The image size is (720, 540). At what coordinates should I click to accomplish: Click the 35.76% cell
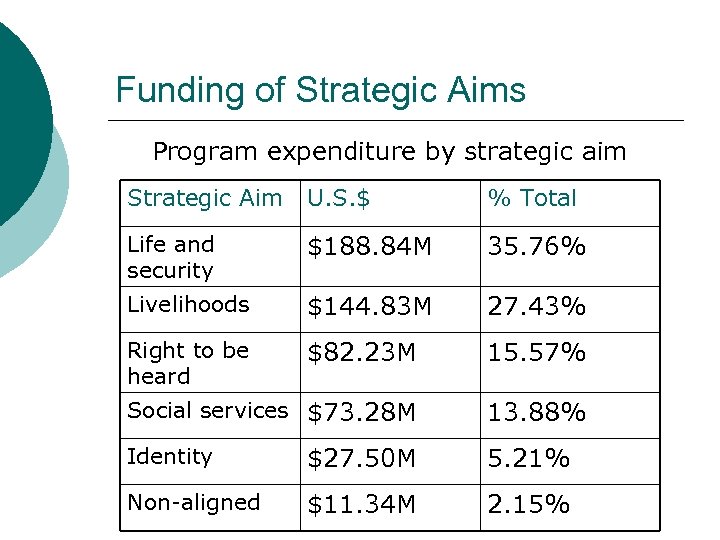(x=536, y=247)
